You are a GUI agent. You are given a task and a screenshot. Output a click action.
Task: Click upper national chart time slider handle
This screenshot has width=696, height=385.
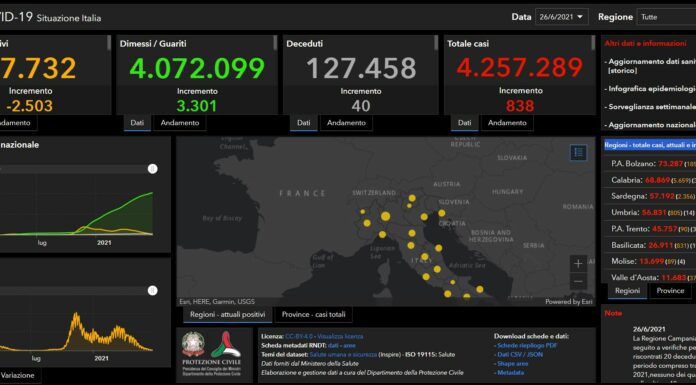click(x=153, y=169)
